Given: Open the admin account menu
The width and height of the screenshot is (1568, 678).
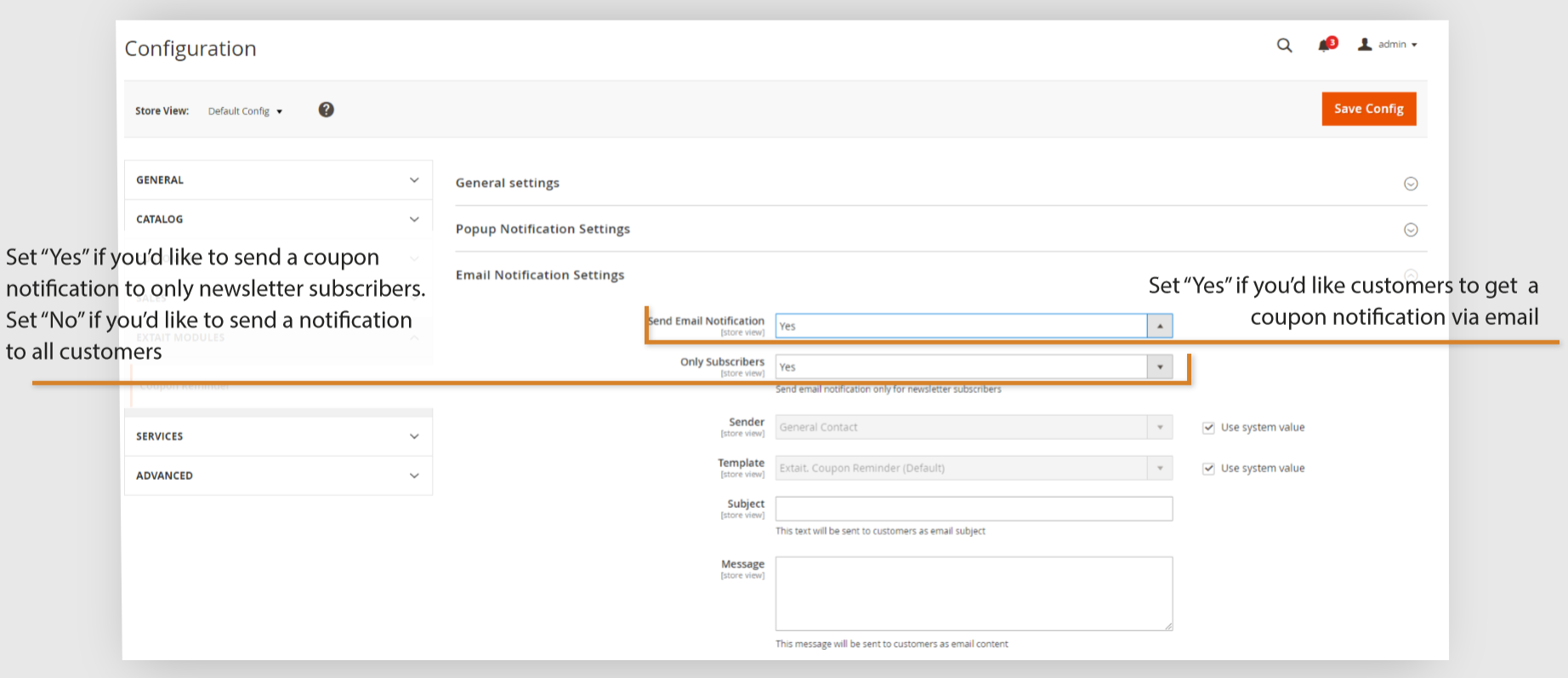Looking at the screenshot, I should coord(1388,44).
